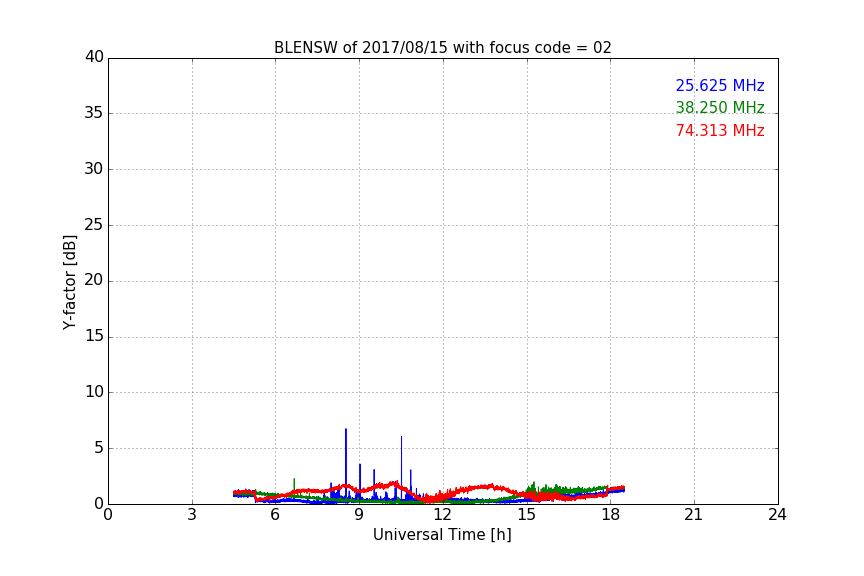This screenshot has height=576, width=864.
Task: Click the 35 tick label on the Y-factor axis
Action: click(94, 113)
